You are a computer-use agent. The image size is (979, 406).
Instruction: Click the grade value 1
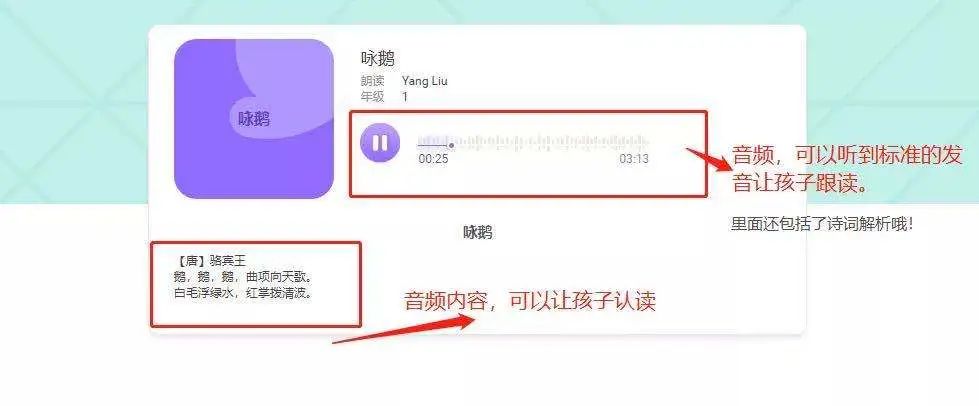point(405,97)
